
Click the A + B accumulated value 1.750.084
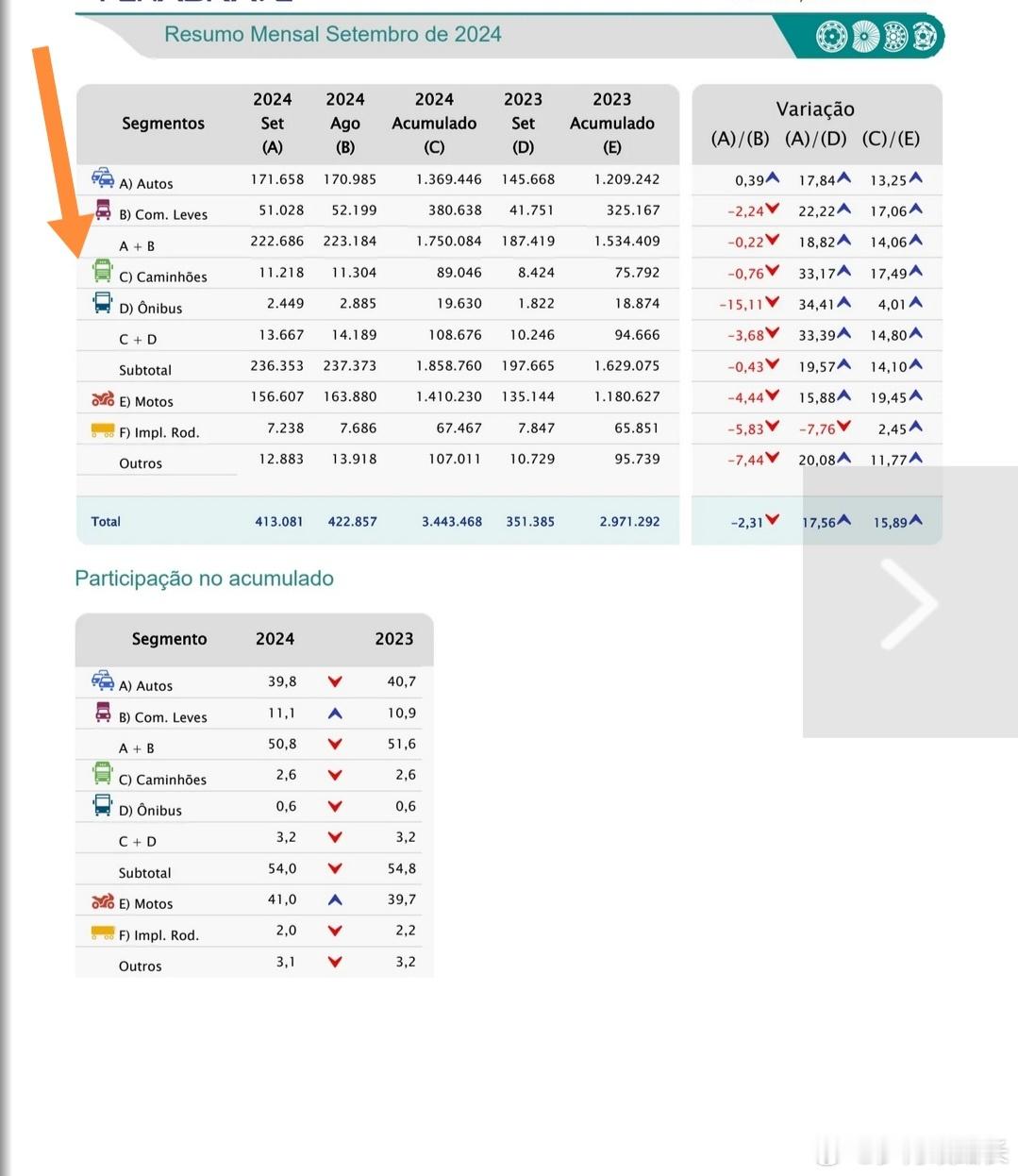[449, 242]
